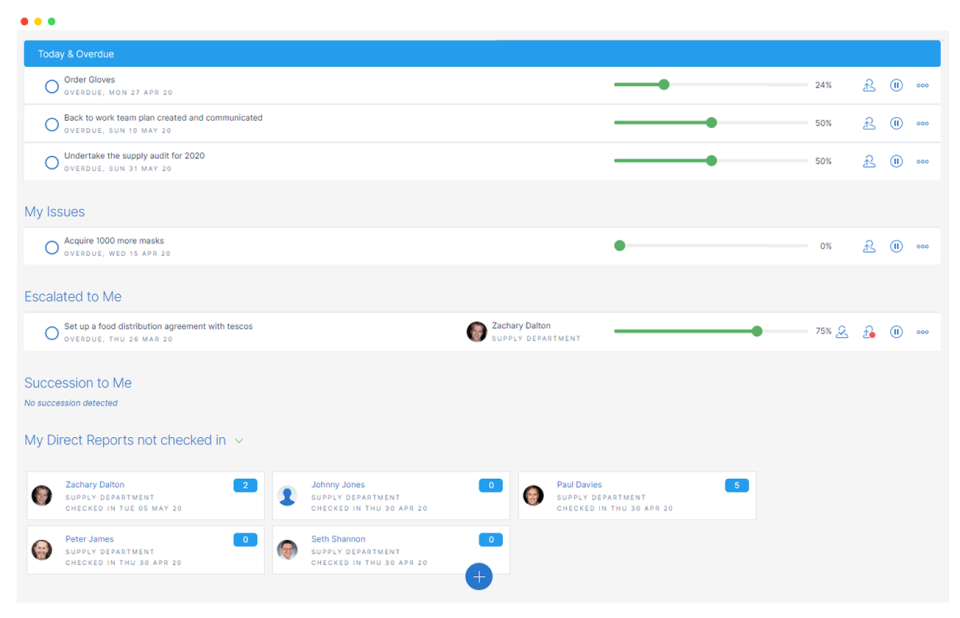Open Paul Davies' report card
The image size is (960, 618).
[x=636, y=495]
